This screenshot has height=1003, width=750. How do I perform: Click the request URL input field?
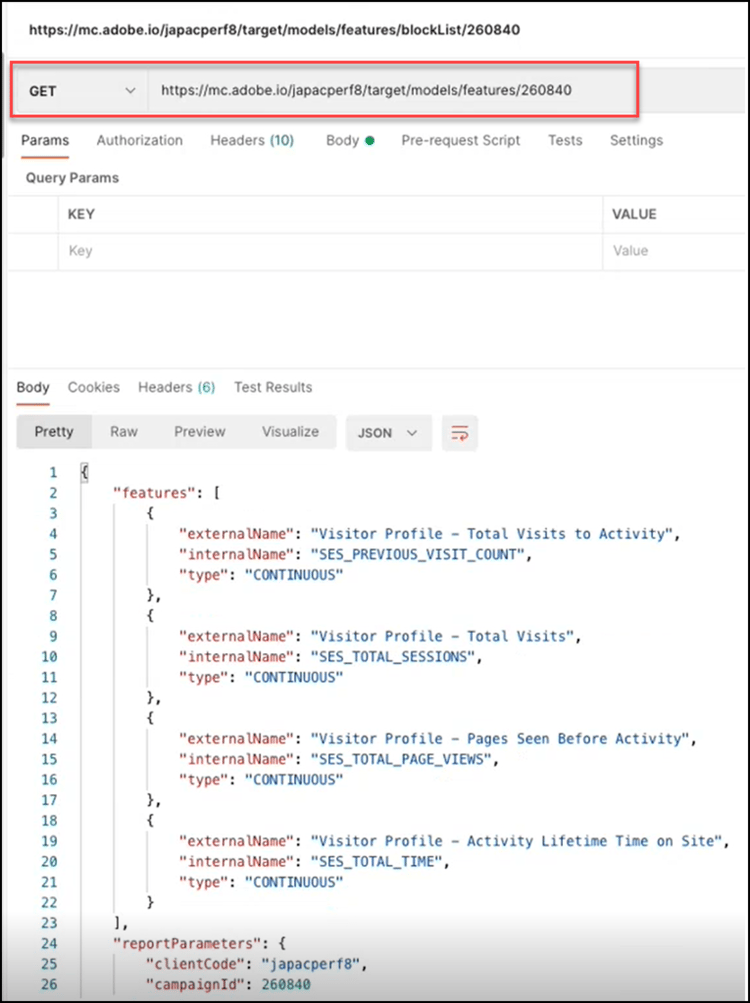click(x=390, y=91)
